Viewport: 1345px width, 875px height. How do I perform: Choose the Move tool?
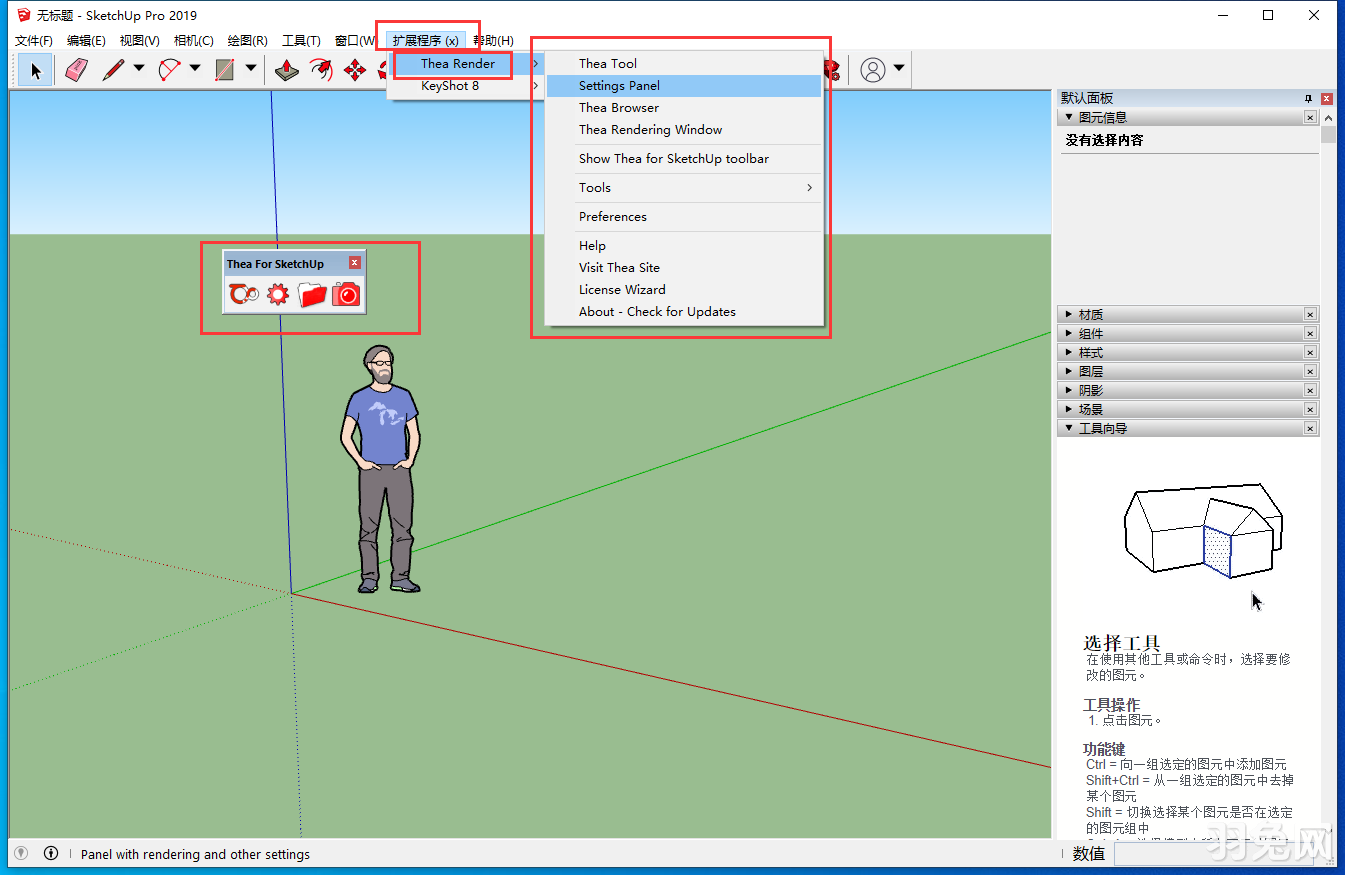click(354, 70)
